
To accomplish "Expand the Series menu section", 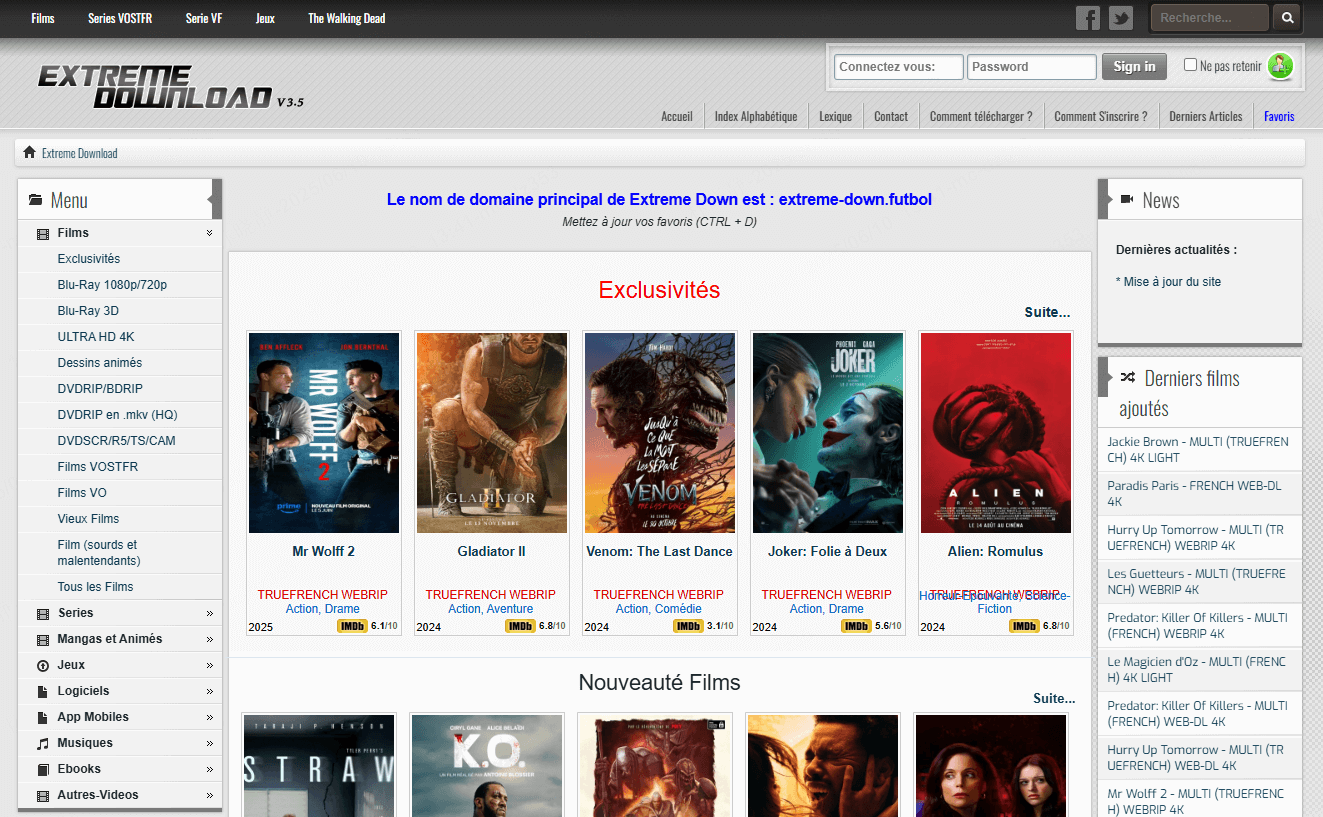I will click(209, 613).
